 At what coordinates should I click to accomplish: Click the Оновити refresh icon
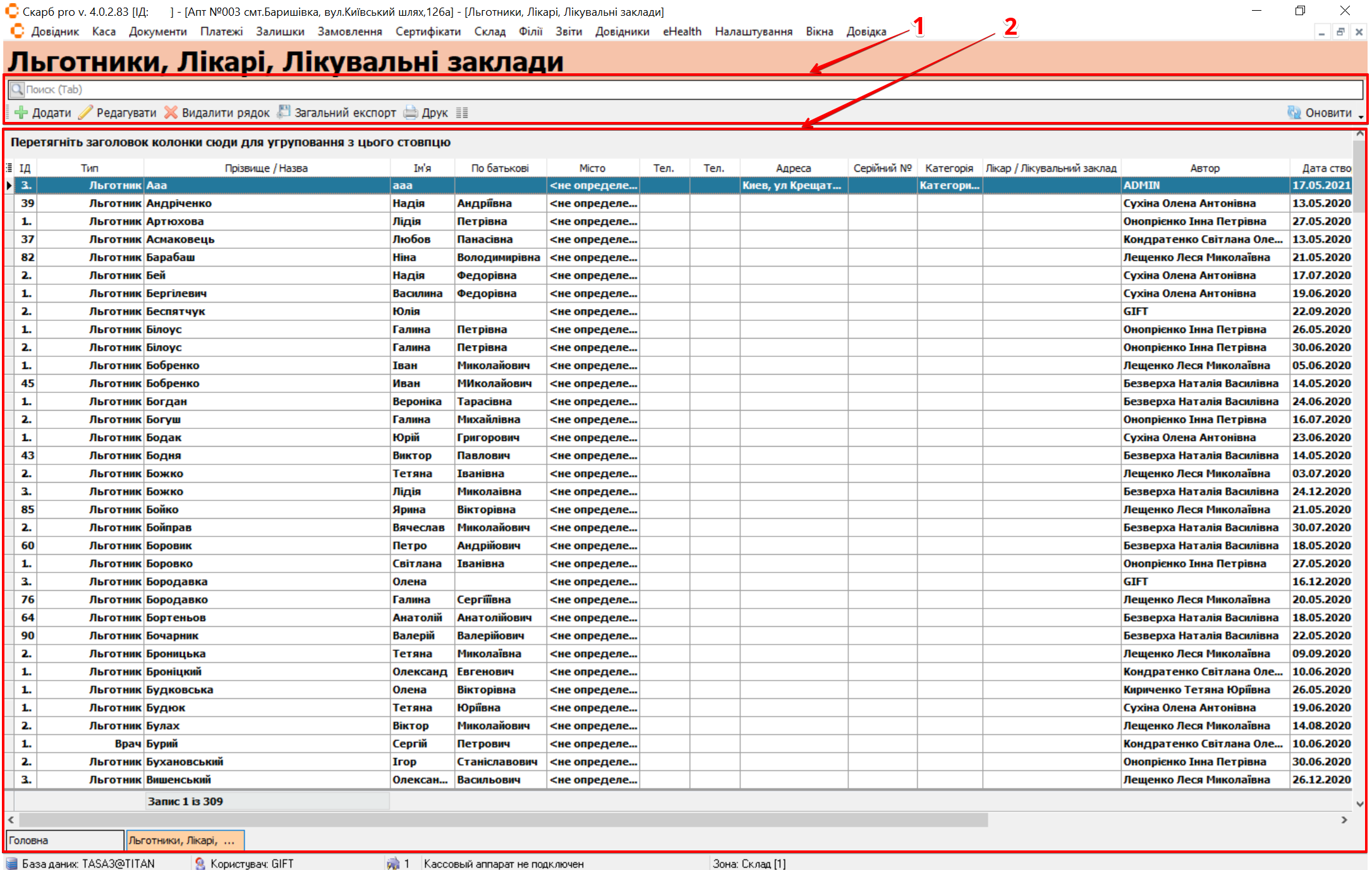pos(1294,112)
